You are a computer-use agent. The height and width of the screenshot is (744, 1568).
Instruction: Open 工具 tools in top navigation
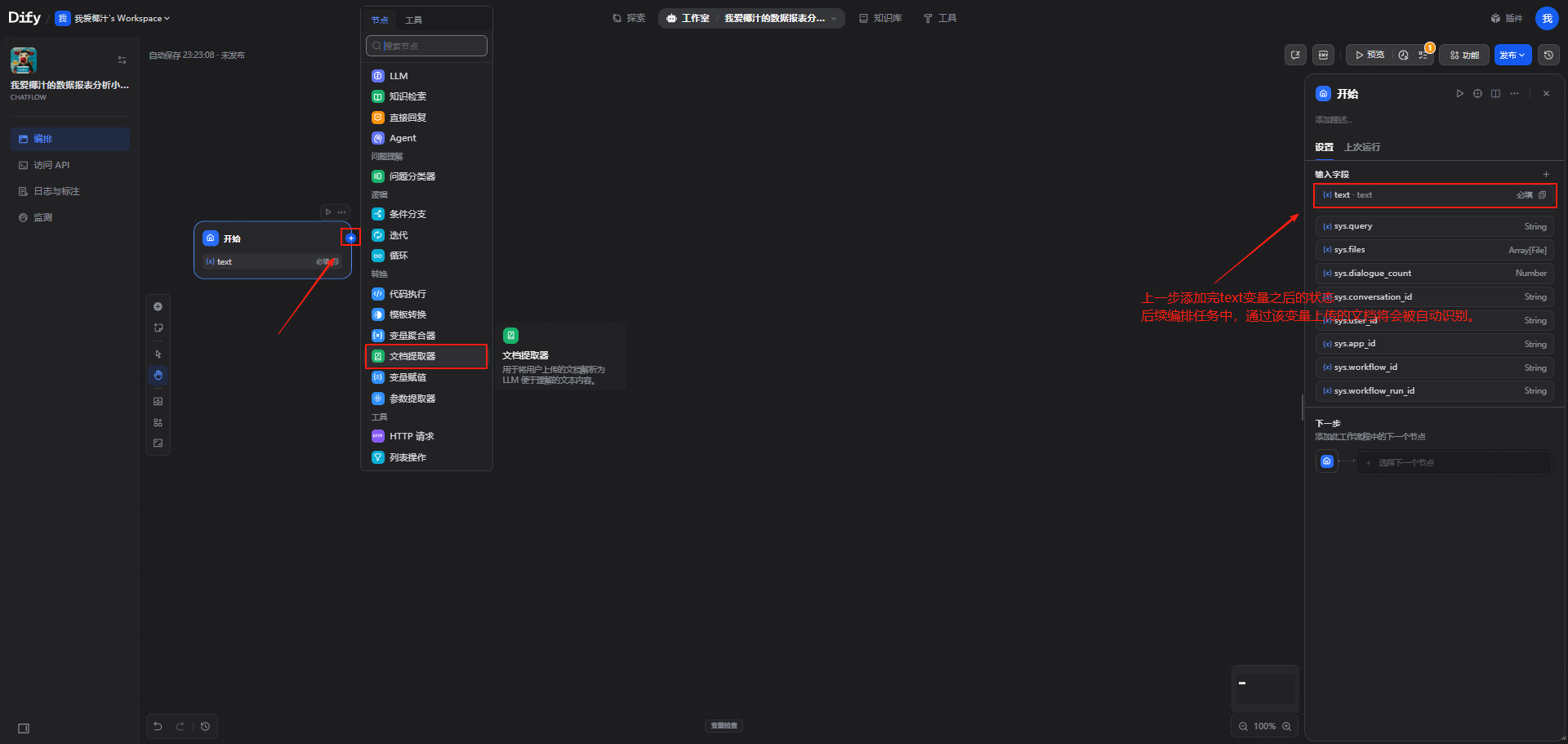(x=940, y=18)
